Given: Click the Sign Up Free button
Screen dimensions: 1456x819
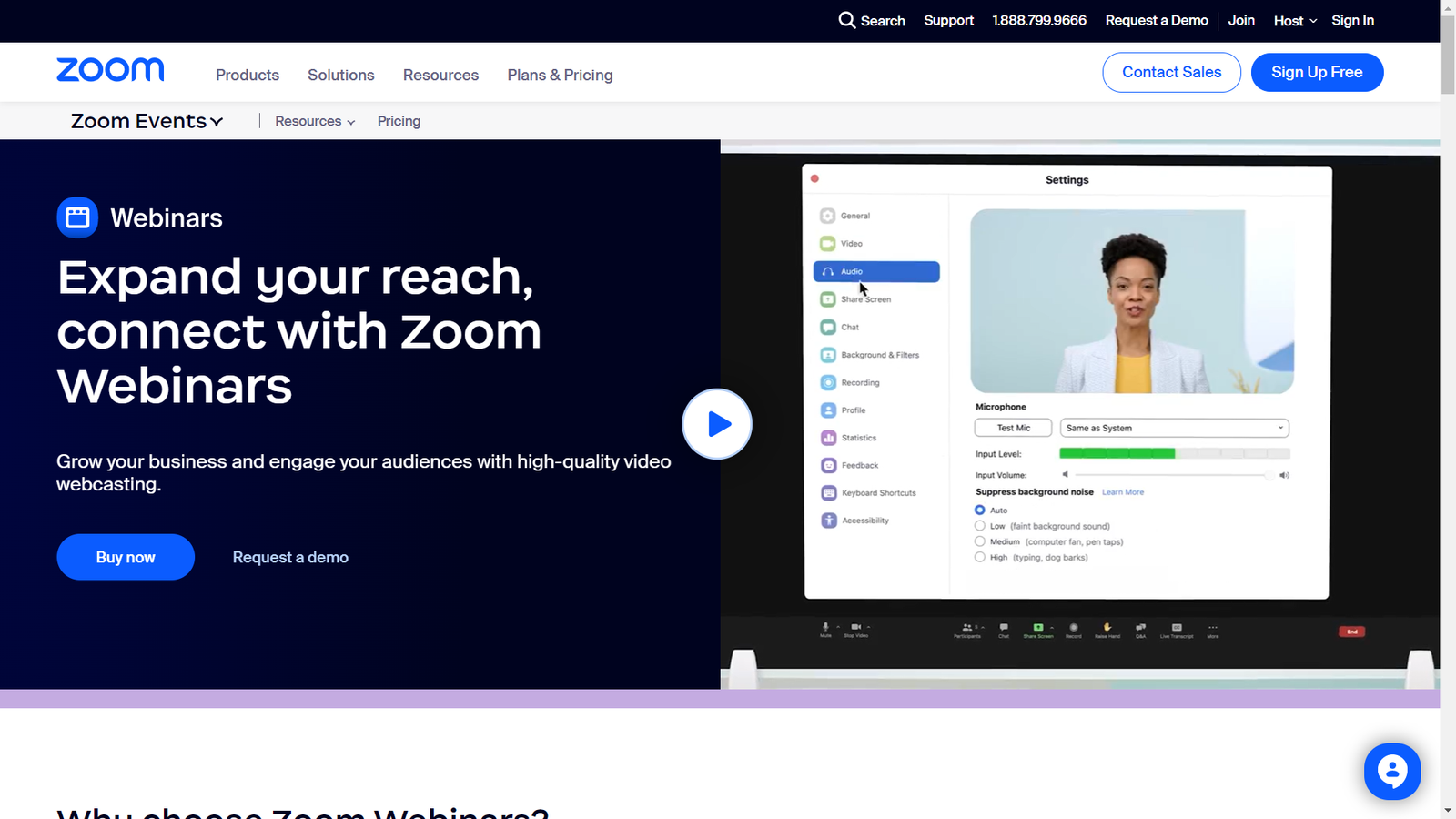Looking at the screenshot, I should tap(1317, 72).
